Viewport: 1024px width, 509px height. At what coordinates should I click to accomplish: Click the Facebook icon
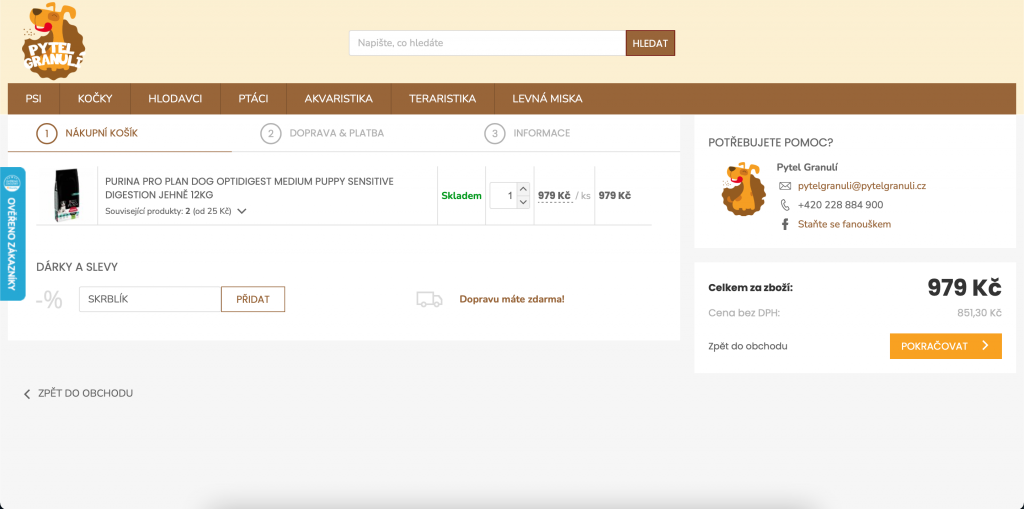click(785, 224)
